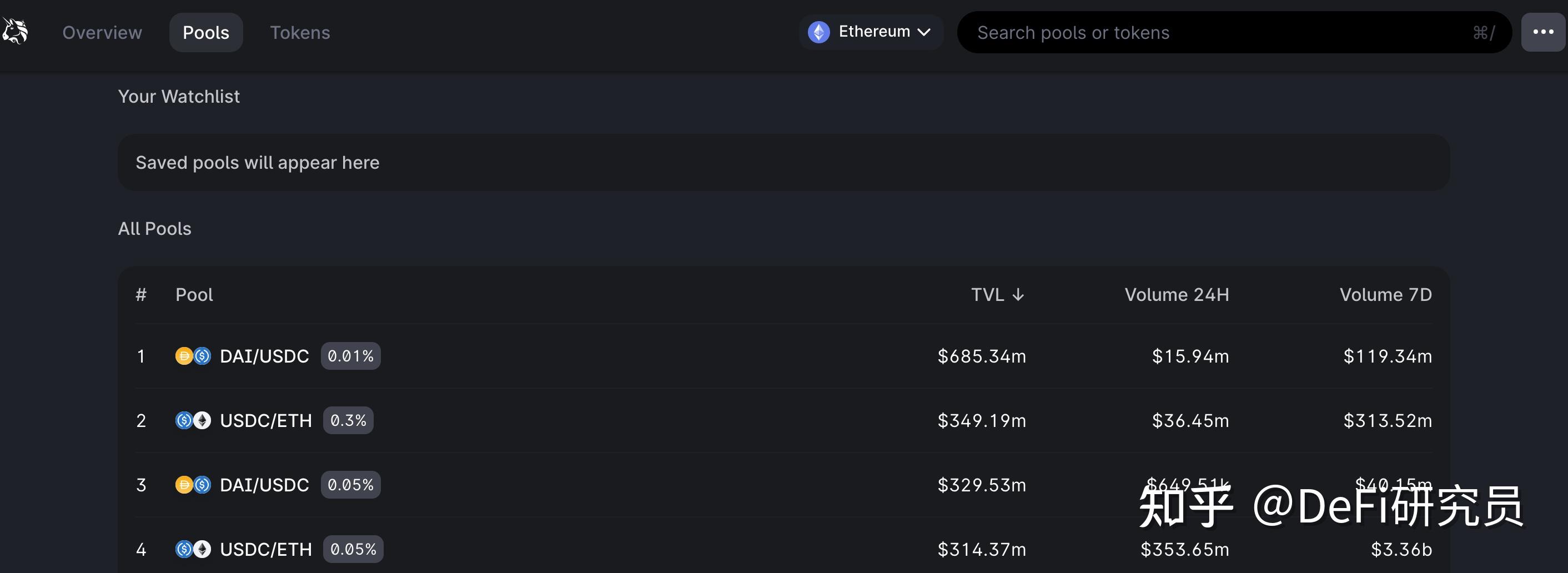Open the three-dots more menu

click(1542, 32)
